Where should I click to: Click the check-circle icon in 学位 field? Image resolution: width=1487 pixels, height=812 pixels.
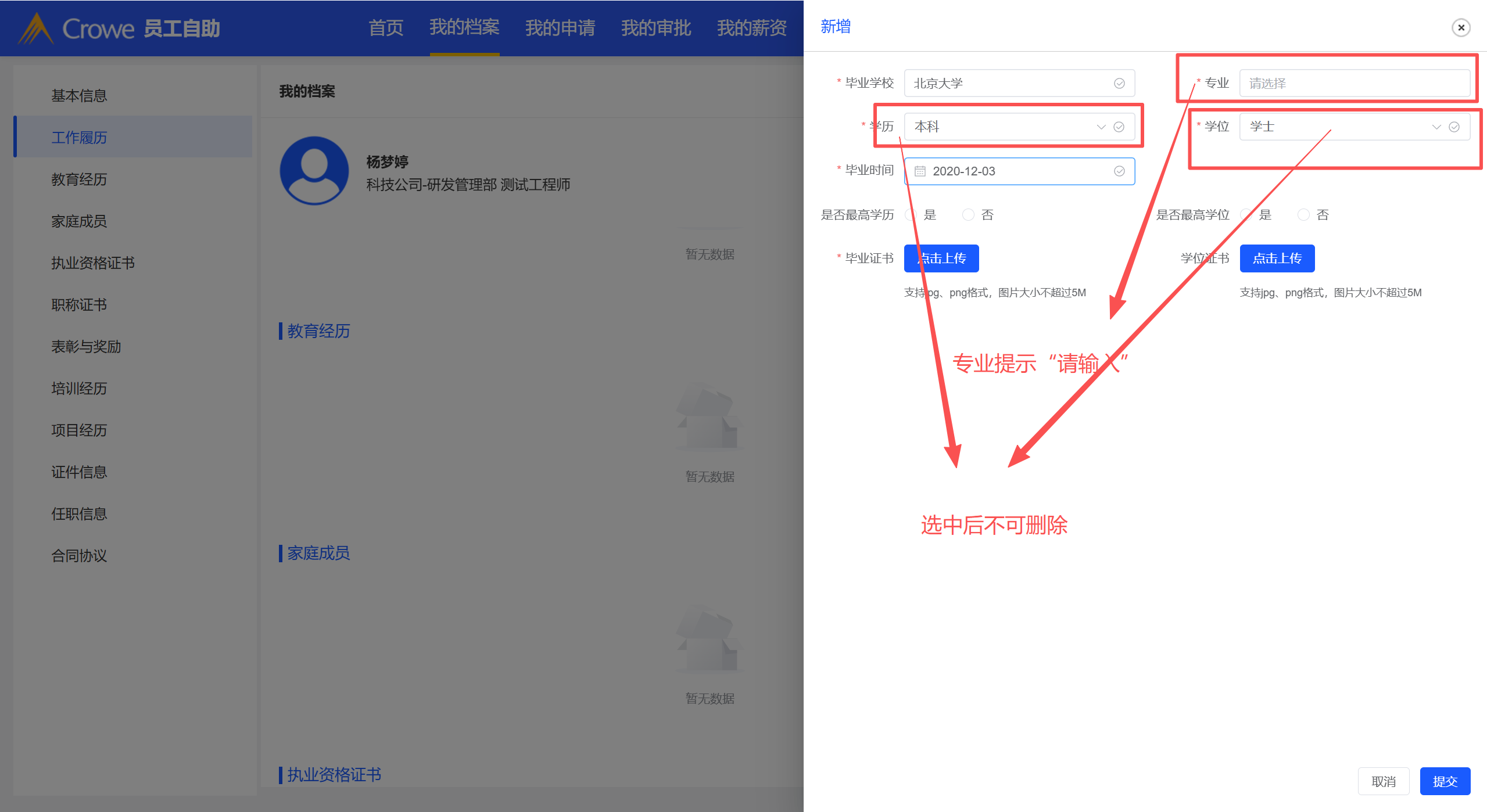1454,127
